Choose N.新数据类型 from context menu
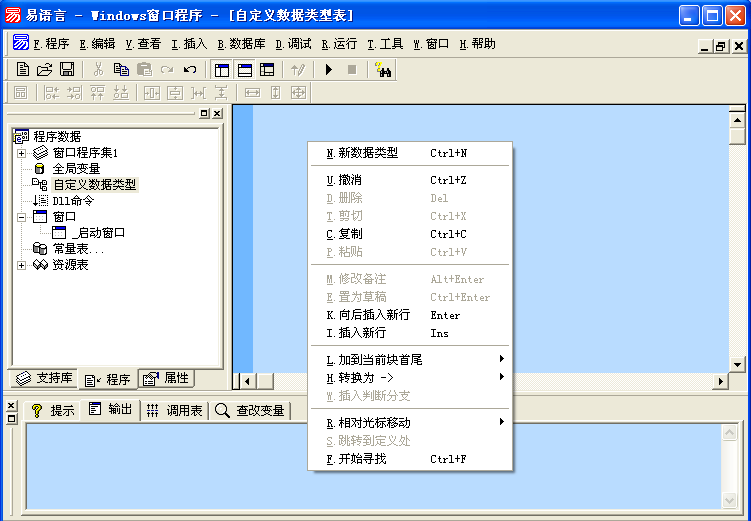Image resolution: width=751 pixels, height=521 pixels. click(x=411, y=153)
